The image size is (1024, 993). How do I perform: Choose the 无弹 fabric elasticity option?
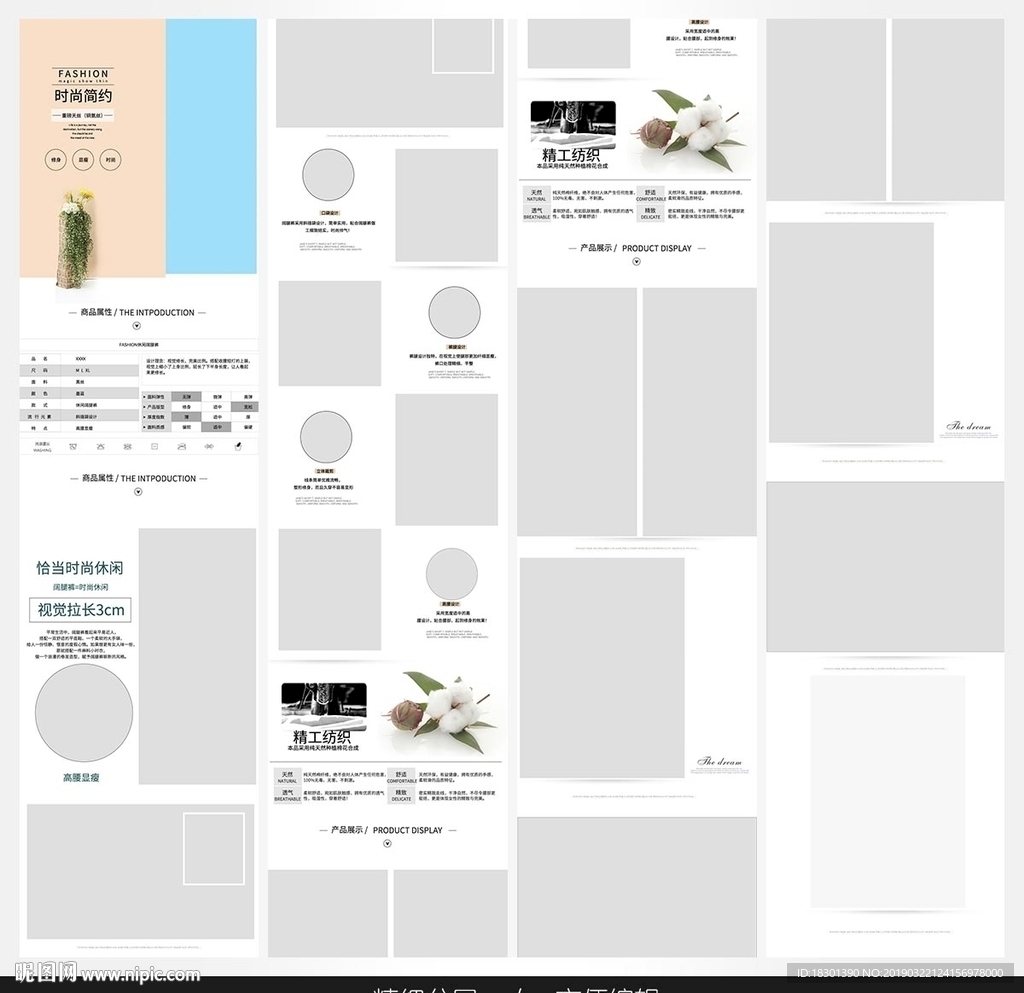click(186, 397)
